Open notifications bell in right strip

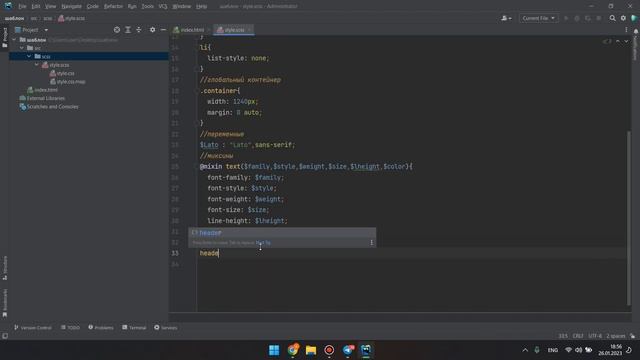tap(636, 31)
